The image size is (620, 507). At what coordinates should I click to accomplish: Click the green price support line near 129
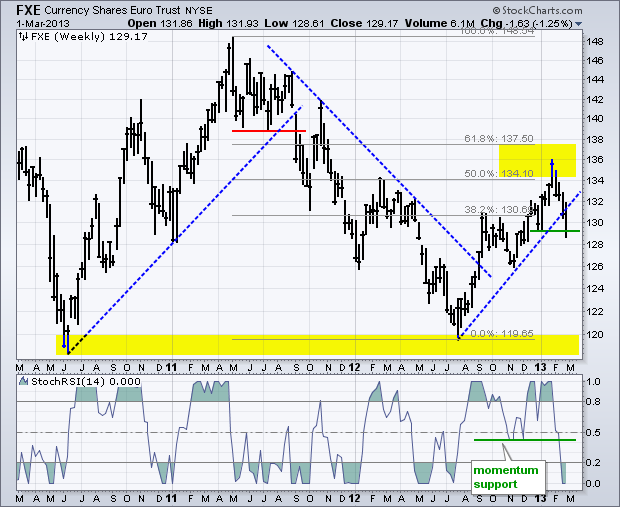tap(555, 231)
